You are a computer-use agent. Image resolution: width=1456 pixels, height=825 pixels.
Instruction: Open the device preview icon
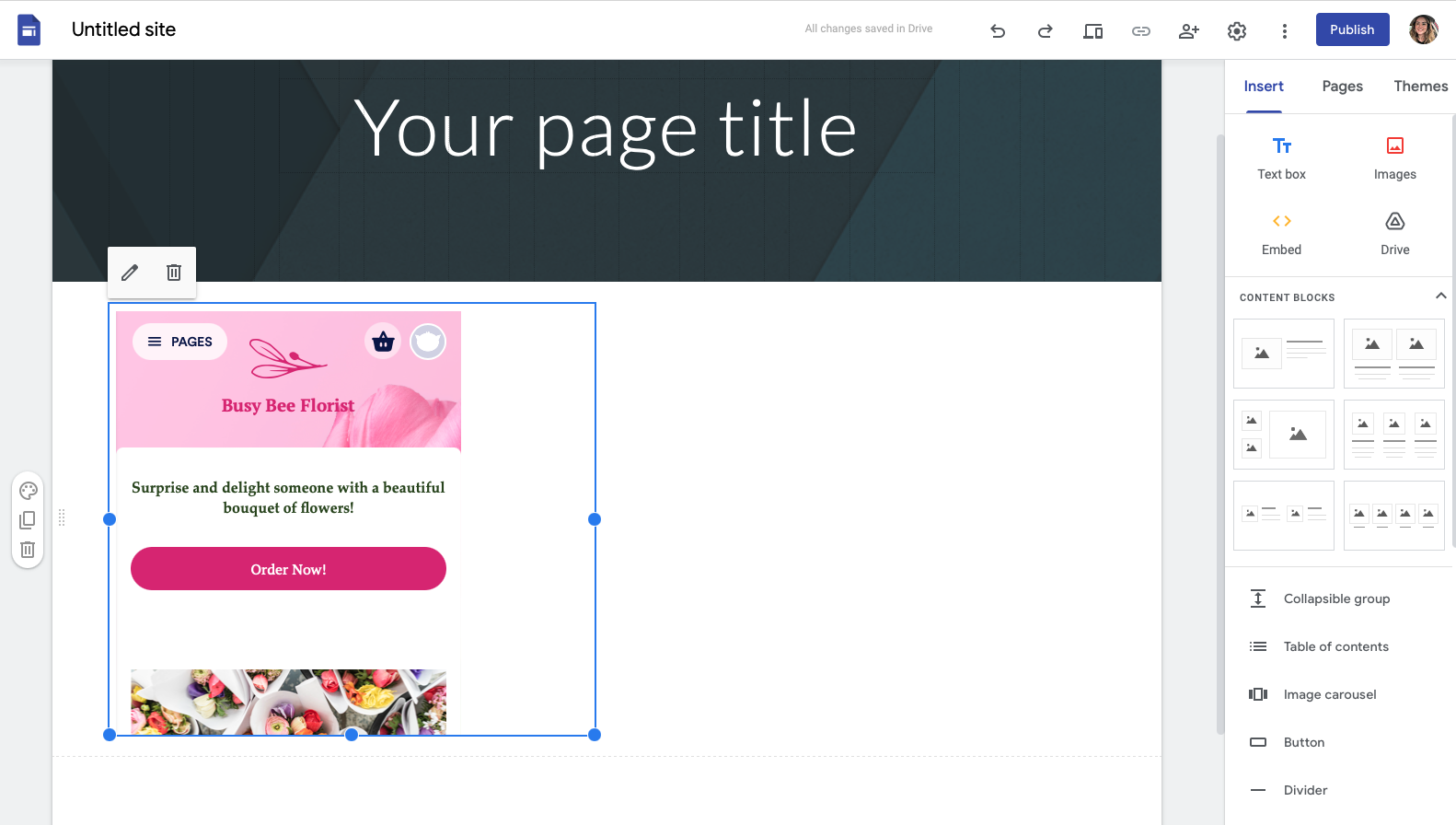point(1093,31)
